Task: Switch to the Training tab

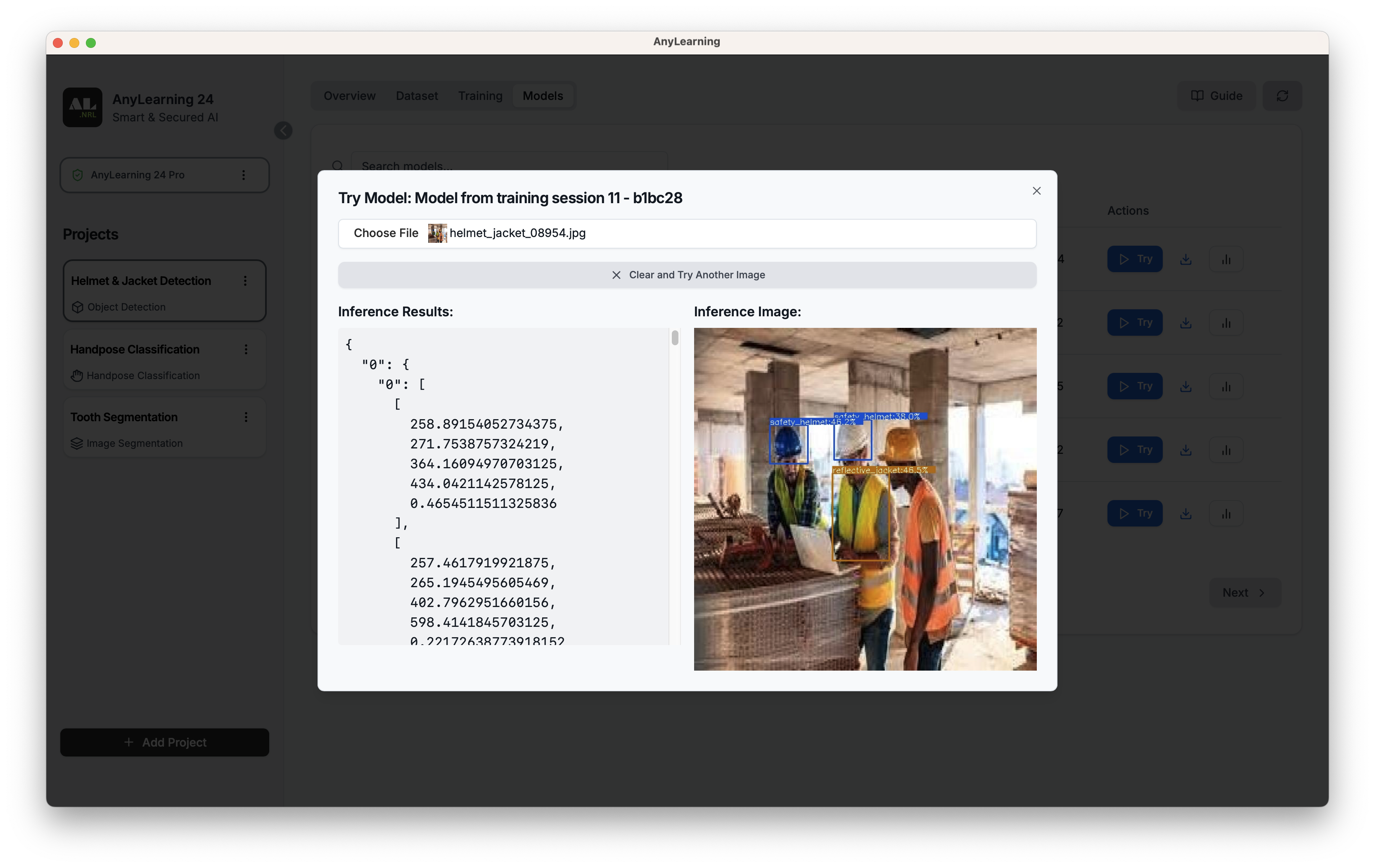Action: pos(480,95)
